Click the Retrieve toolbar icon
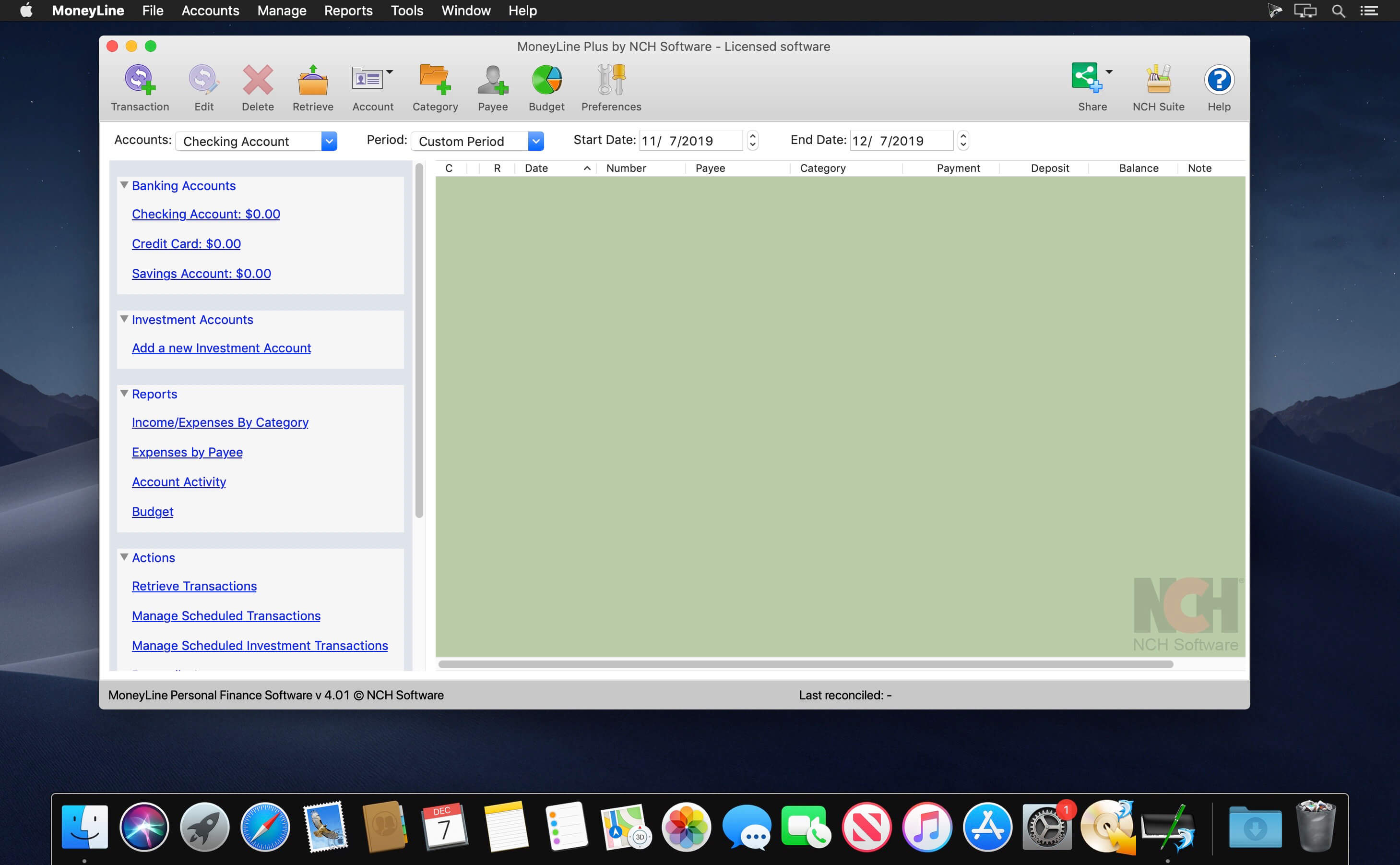Image resolution: width=1400 pixels, height=865 pixels. [313, 81]
